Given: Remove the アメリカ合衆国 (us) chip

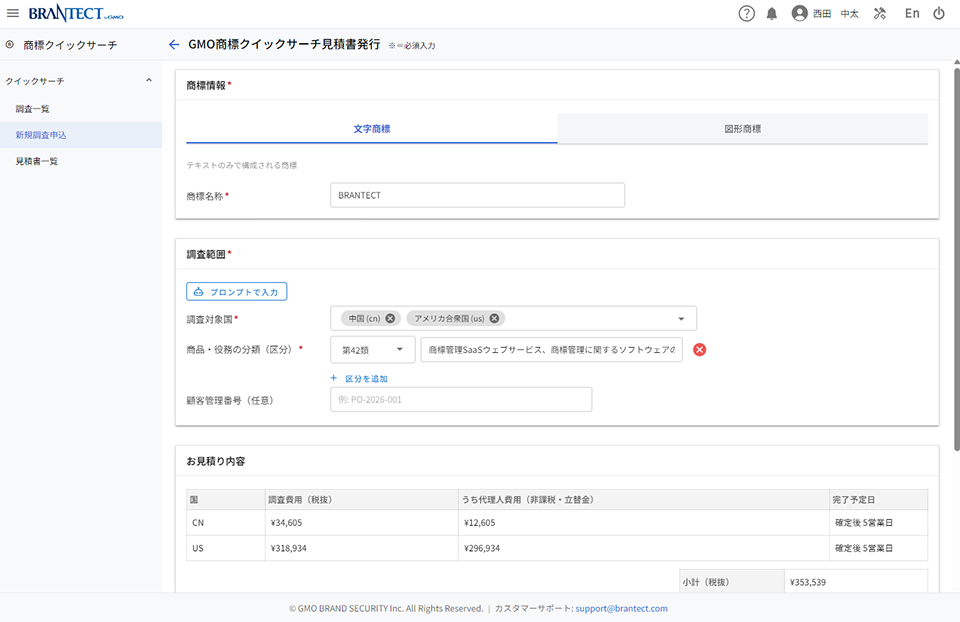Looking at the screenshot, I should 494,318.
